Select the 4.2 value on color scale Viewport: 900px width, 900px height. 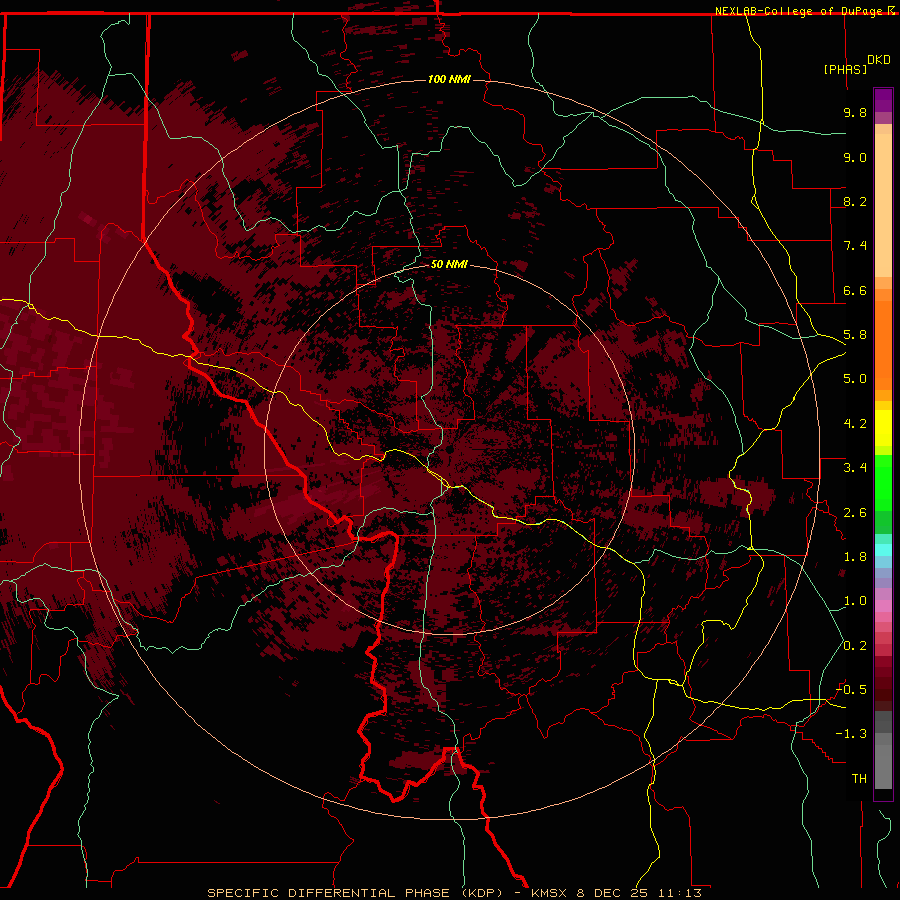855,424
